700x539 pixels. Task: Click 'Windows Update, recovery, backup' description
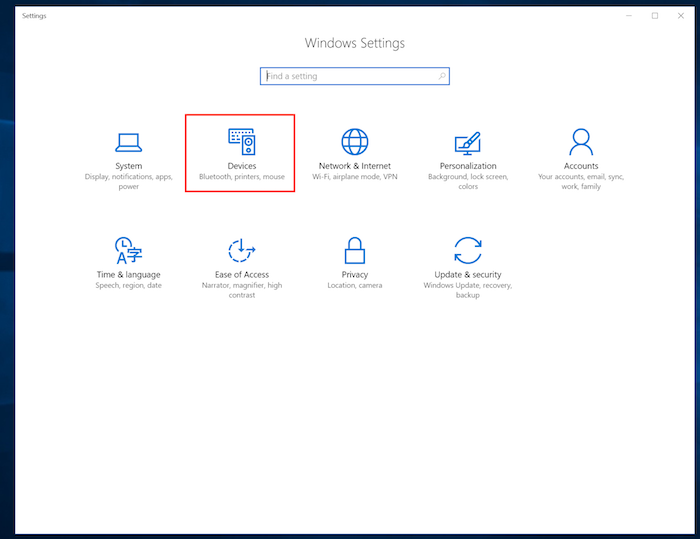coord(468,290)
